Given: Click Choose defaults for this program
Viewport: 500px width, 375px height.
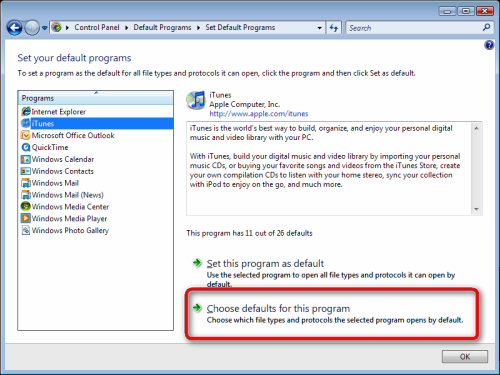Looking at the screenshot, I should (278, 308).
